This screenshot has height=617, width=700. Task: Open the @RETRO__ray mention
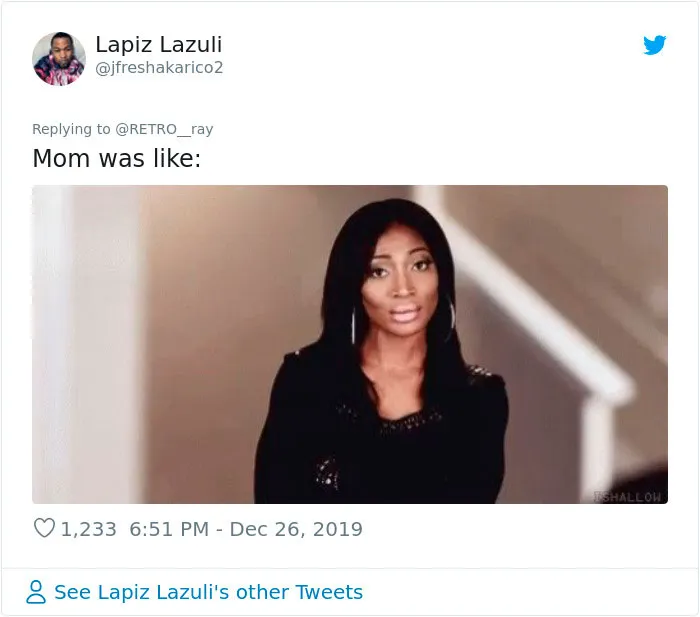(164, 129)
